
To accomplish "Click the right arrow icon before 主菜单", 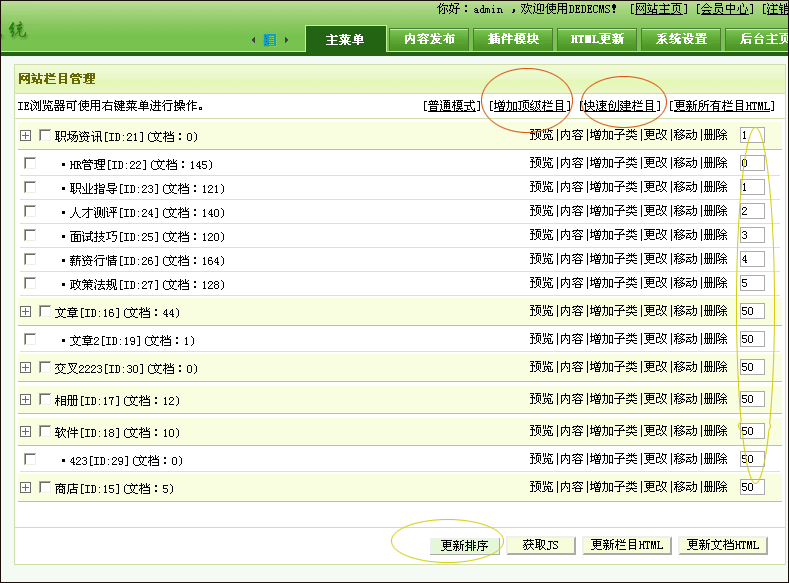I will point(286,40).
